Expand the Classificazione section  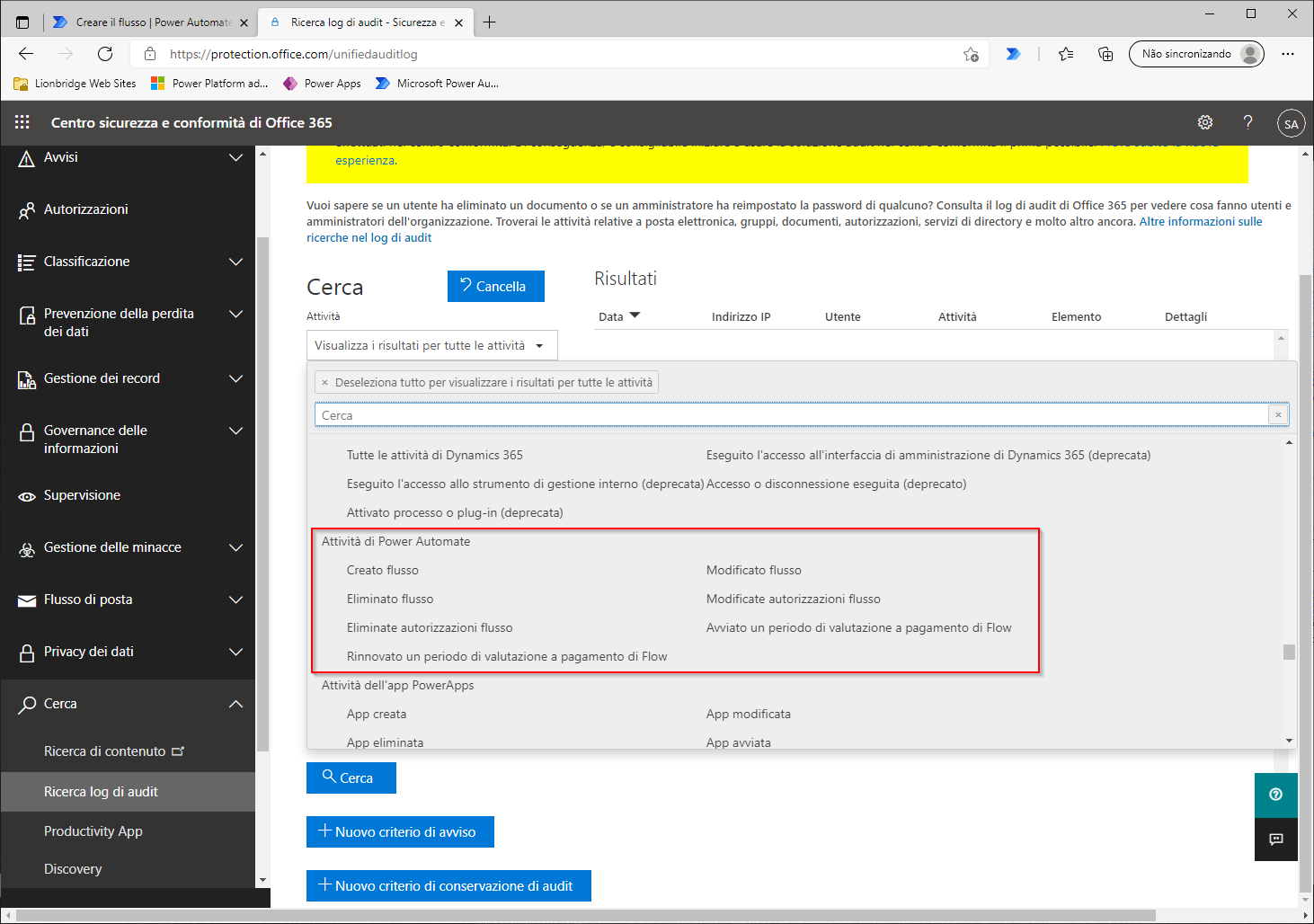click(x=235, y=262)
